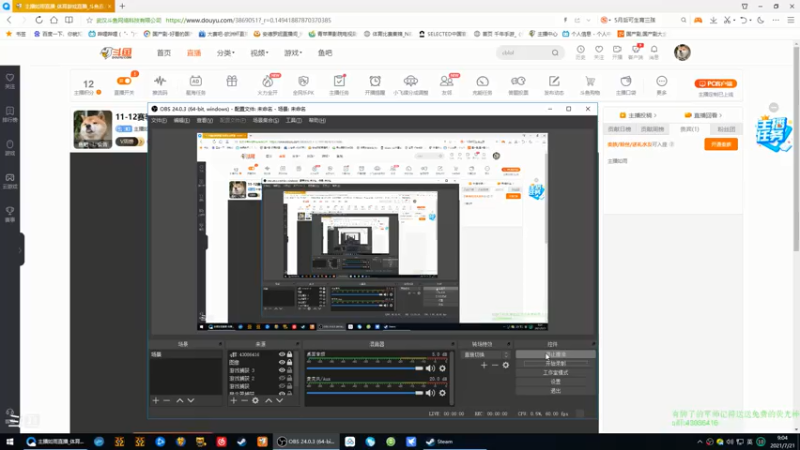Switch to the 粉丝团 tab
800x450 pixels.
726,130
